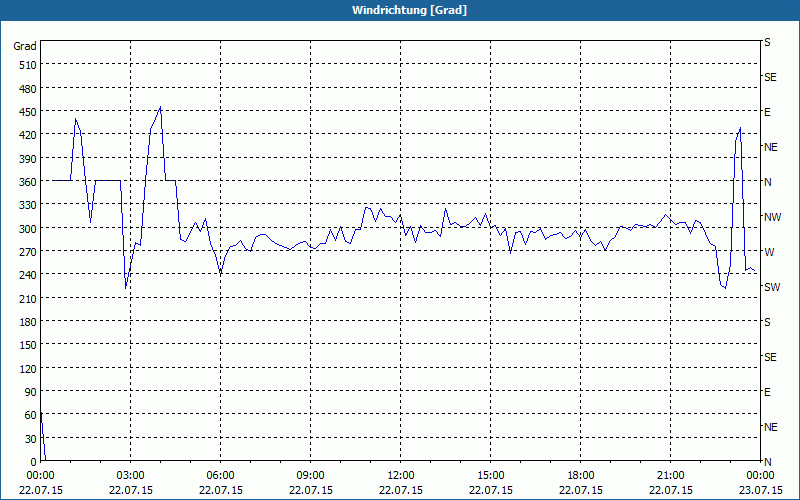This screenshot has width=800, height=500.
Task: Click the 06:00 time label
Action: (220, 476)
